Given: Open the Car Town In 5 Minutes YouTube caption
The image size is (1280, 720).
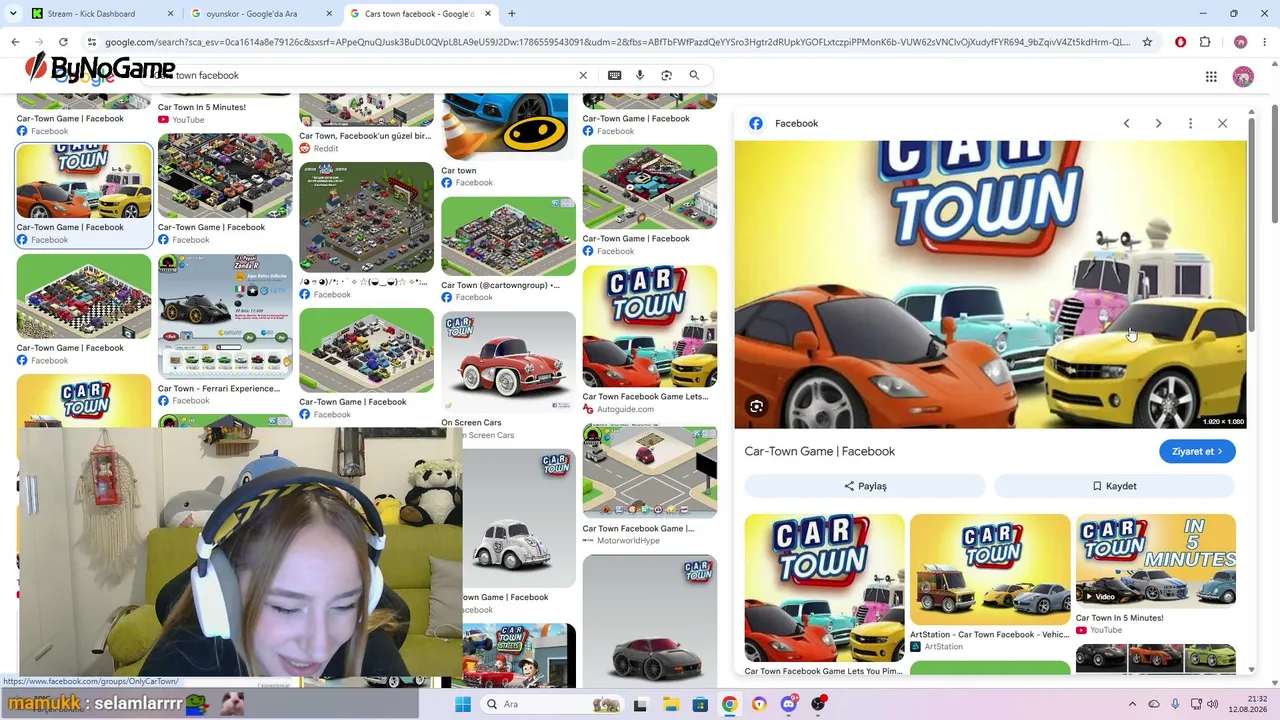Looking at the screenshot, I should tap(202, 107).
